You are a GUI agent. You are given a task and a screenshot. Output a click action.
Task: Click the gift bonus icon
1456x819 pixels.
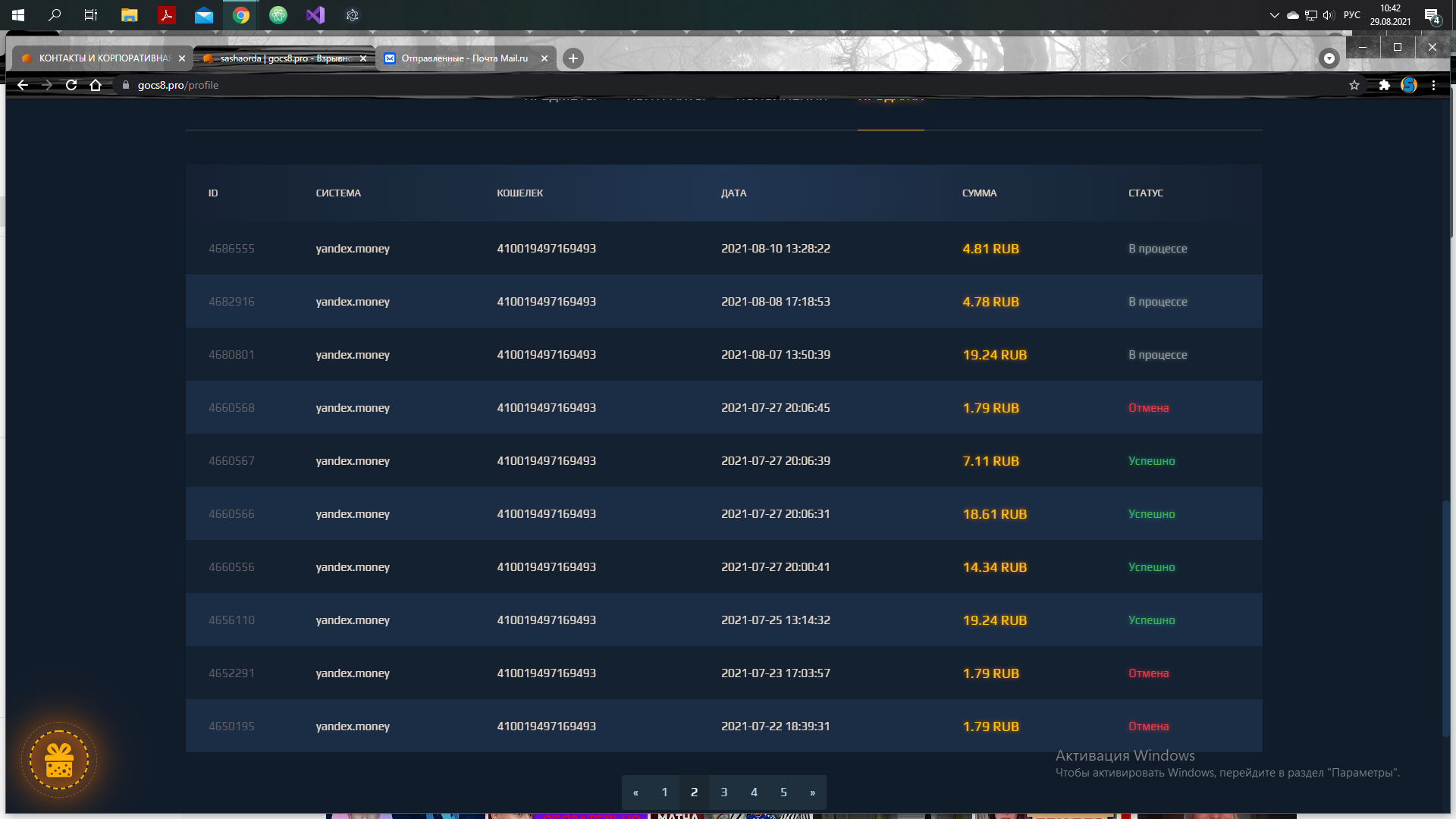pyautogui.click(x=59, y=760)
